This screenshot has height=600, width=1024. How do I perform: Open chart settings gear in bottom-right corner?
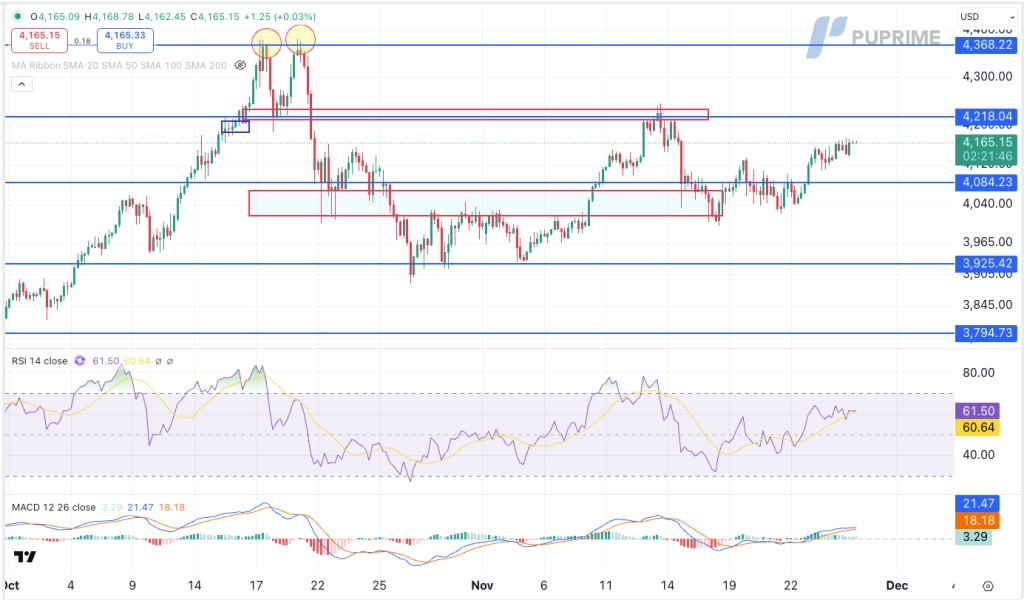(x=988, y=586)
